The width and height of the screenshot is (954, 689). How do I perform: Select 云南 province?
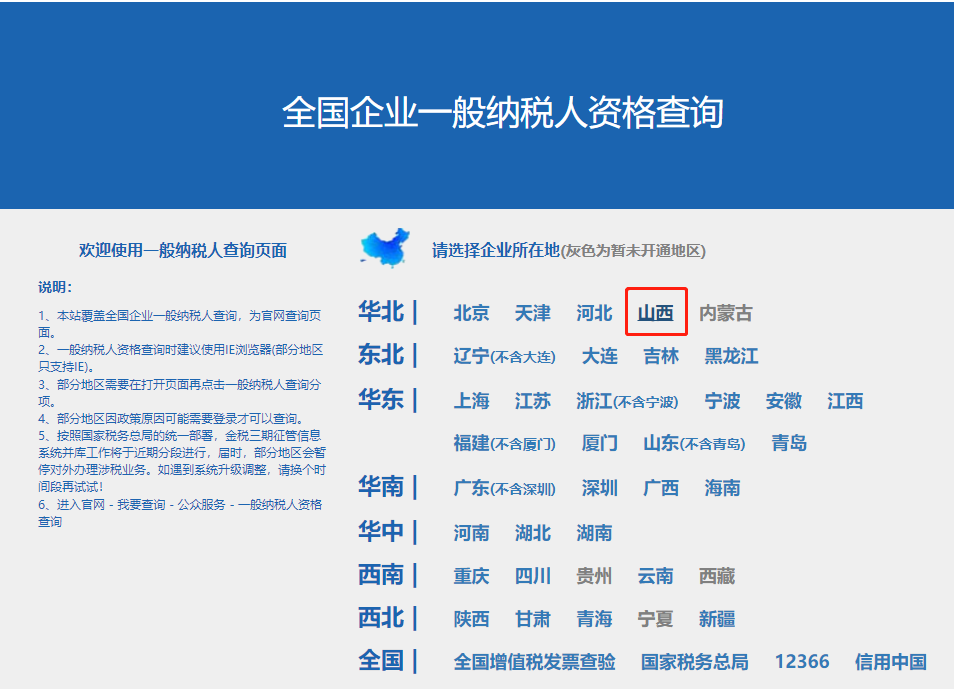coord(656,576)
